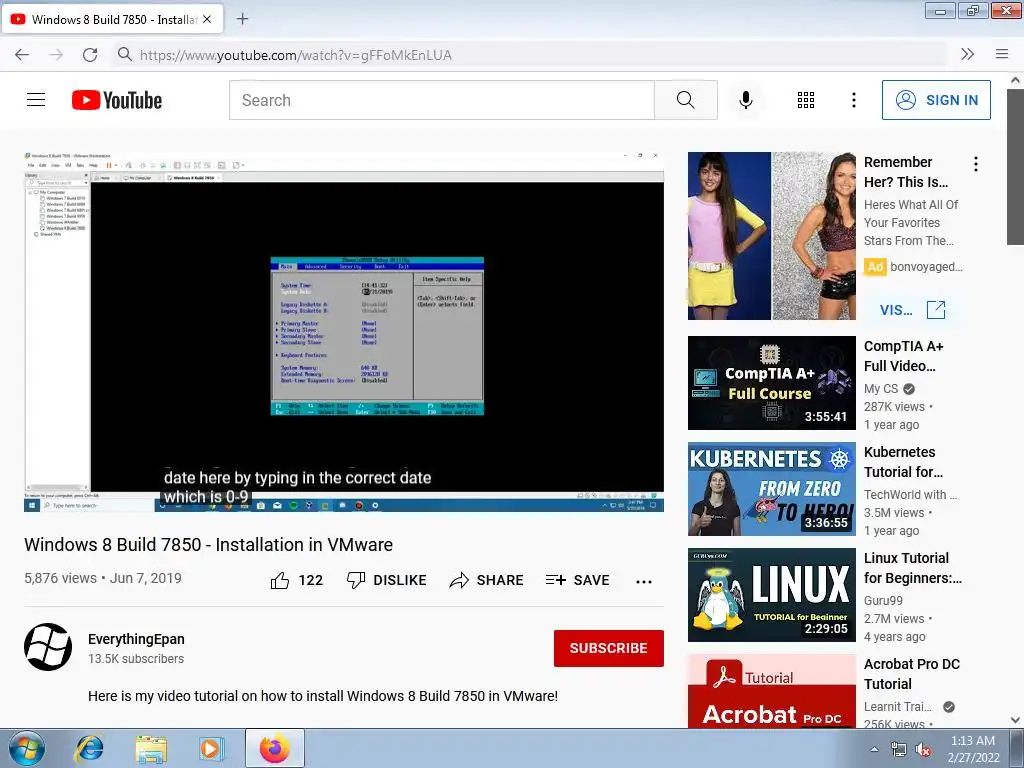Click the ad VISIT site button
The image size is (1024, 768).
coord(912,310)
